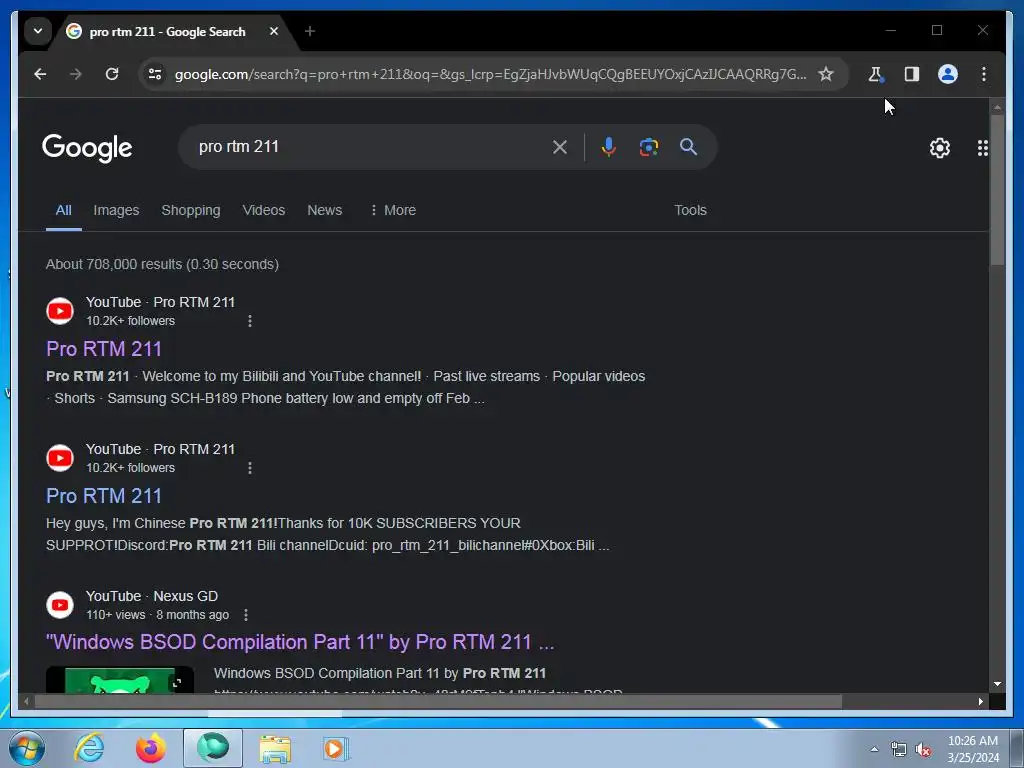Click the Show desktop button
Image resolution: width=1024 pixels, height=768 pixels.
[1017, 748]
